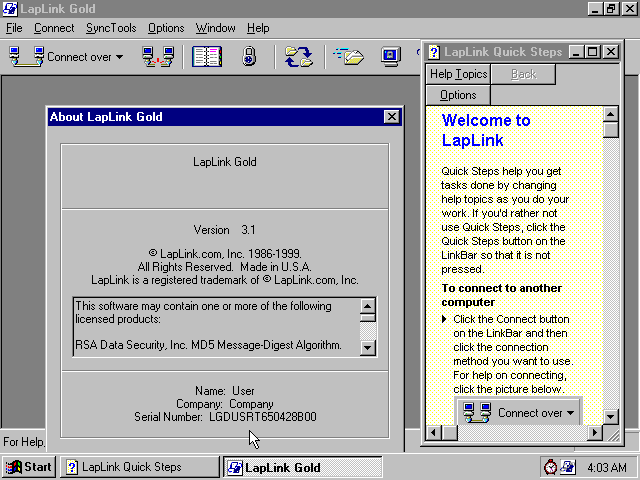This screenshot has height=480, width=640.
Task: Click Quick Steps horizontal scroll left arrow
Action: tap(434, 433)
